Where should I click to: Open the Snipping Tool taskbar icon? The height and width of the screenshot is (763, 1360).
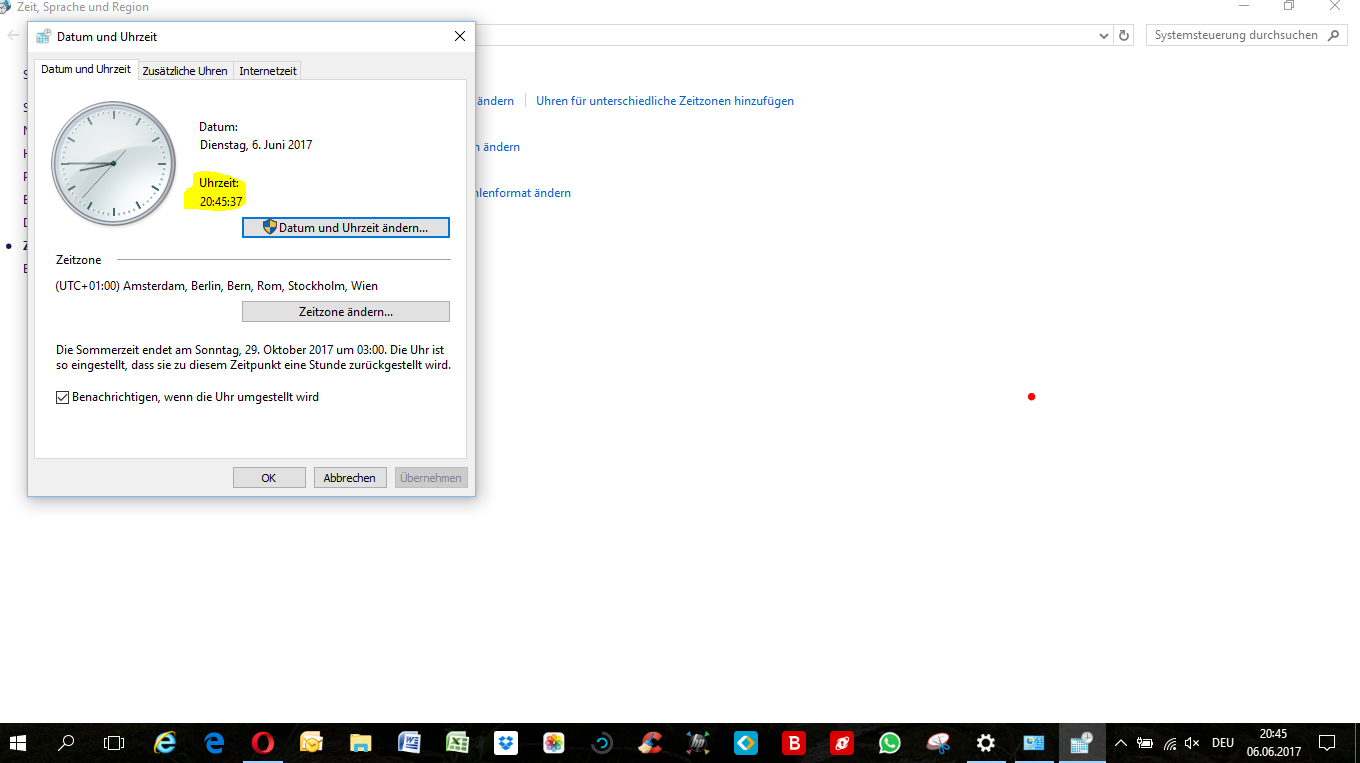pos(938,743)
